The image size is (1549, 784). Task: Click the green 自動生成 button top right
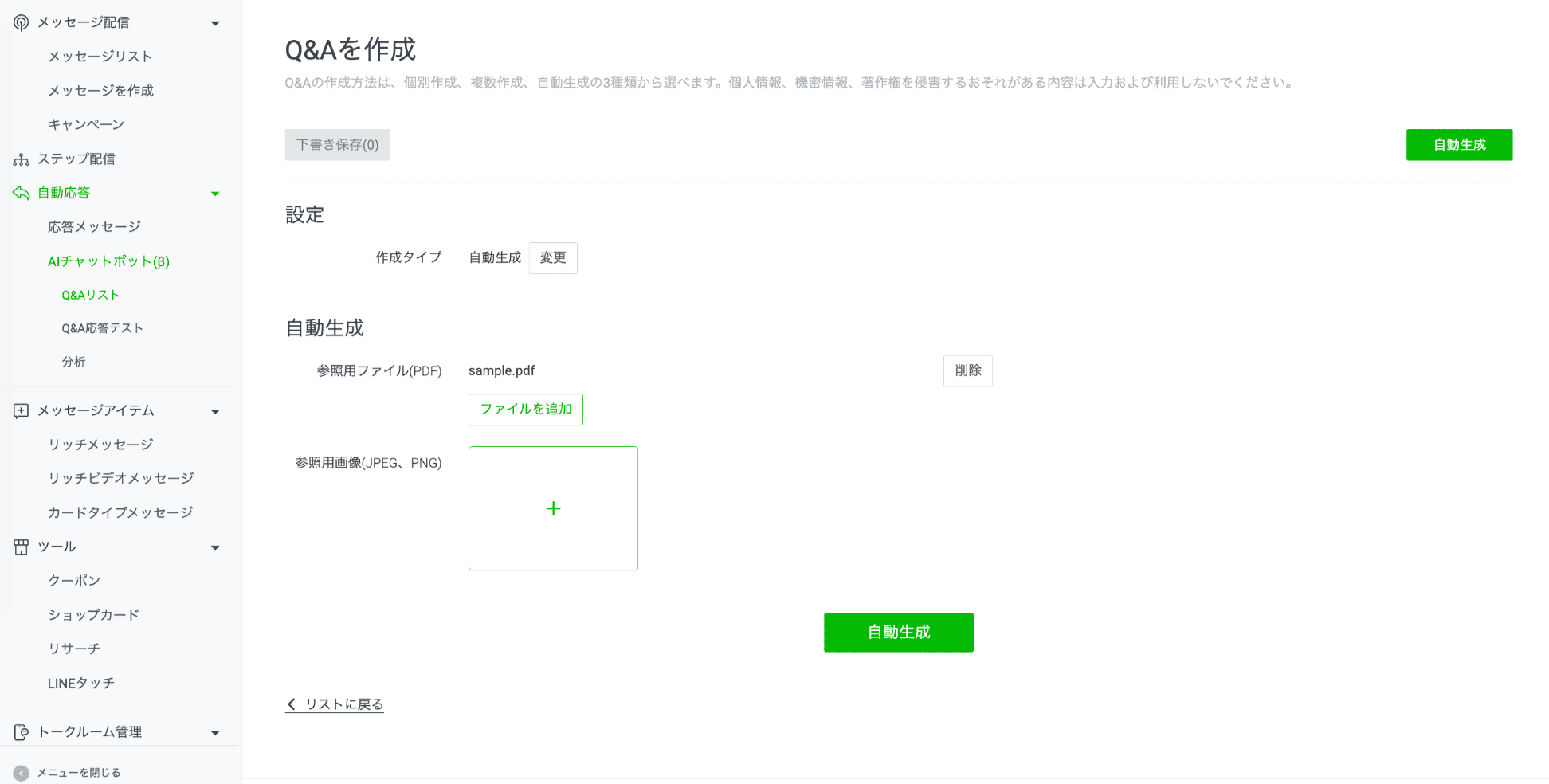tap(1459, 144)
